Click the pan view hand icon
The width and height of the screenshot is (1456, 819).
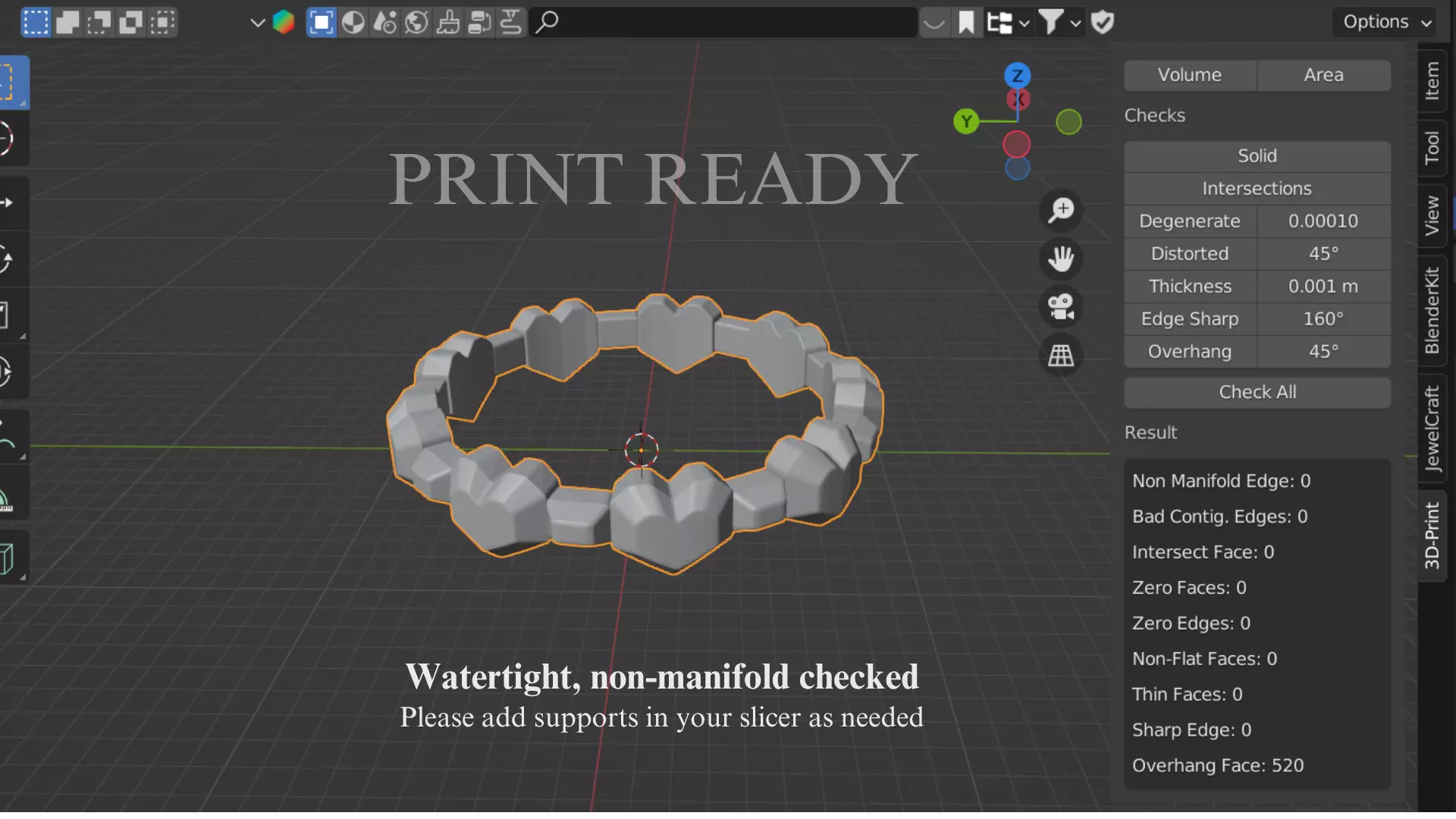[x=1061, y=259]
